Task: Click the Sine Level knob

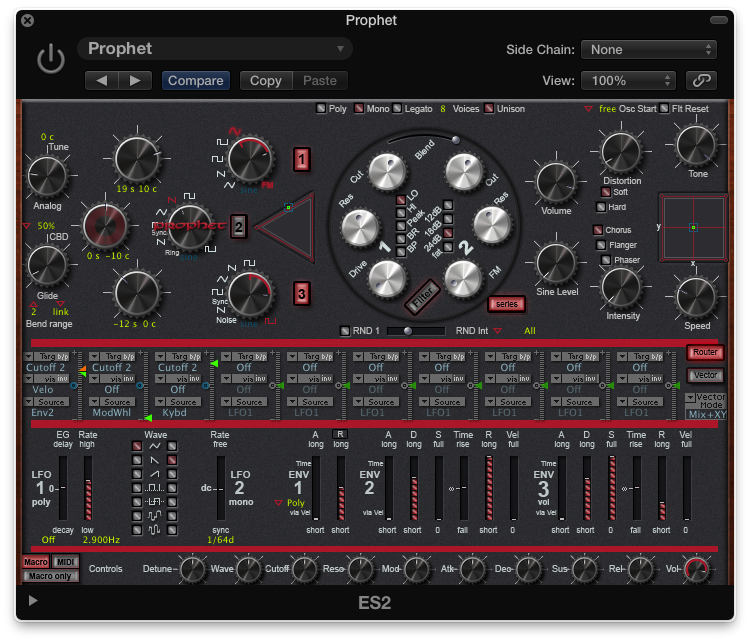Action: click(556, 263)
